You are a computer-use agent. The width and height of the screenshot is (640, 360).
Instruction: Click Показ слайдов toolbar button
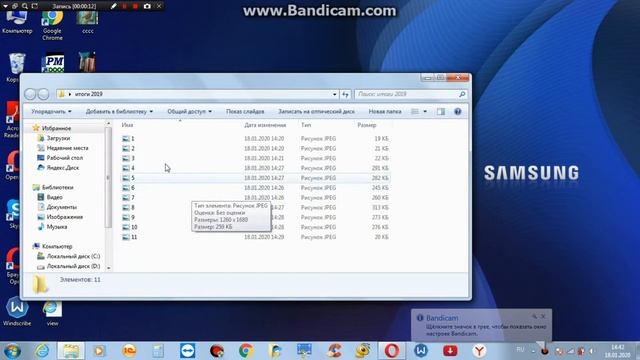pyautogui.click(x=245, y=111)
